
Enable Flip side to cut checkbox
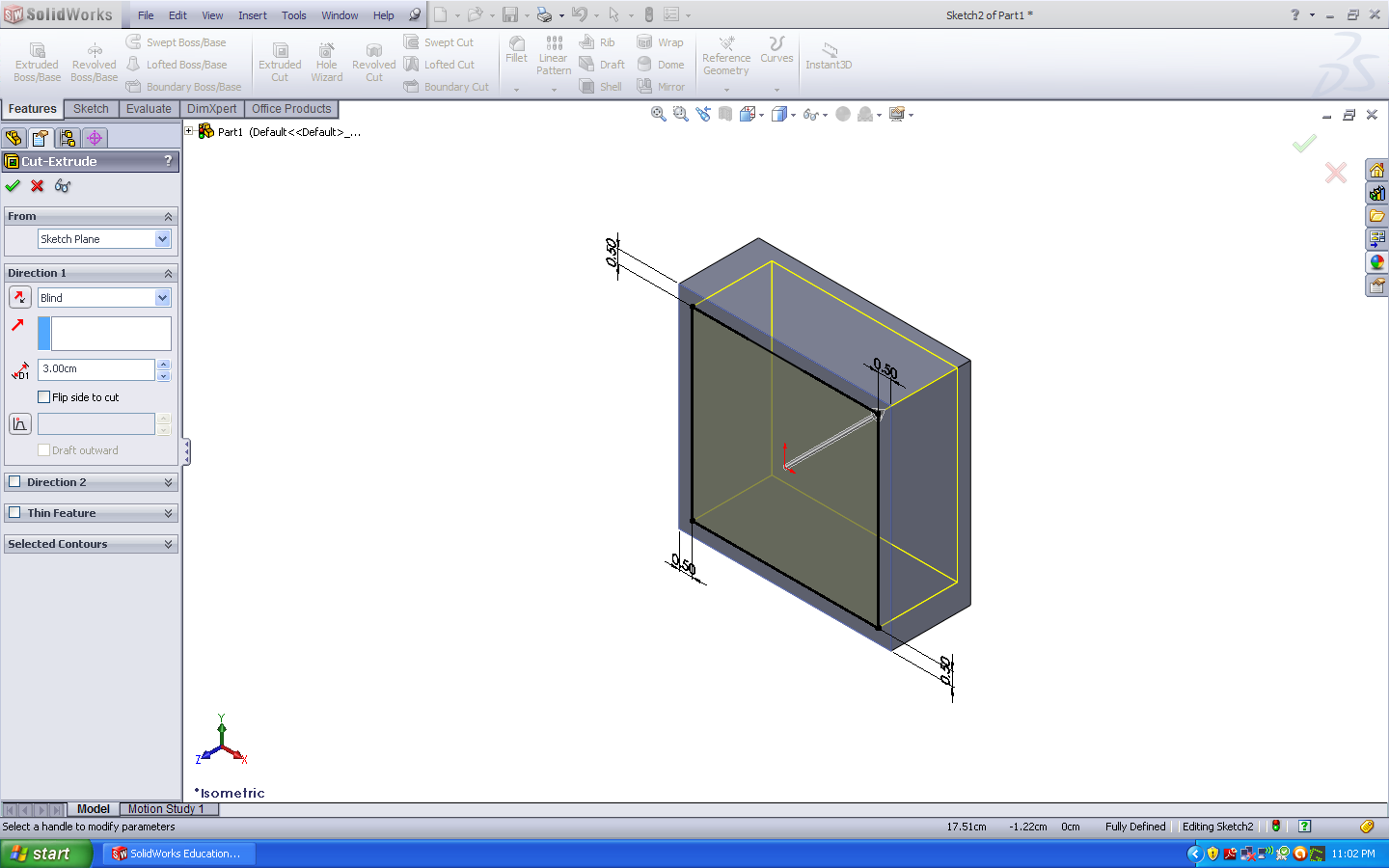click(x=44, y=397)
